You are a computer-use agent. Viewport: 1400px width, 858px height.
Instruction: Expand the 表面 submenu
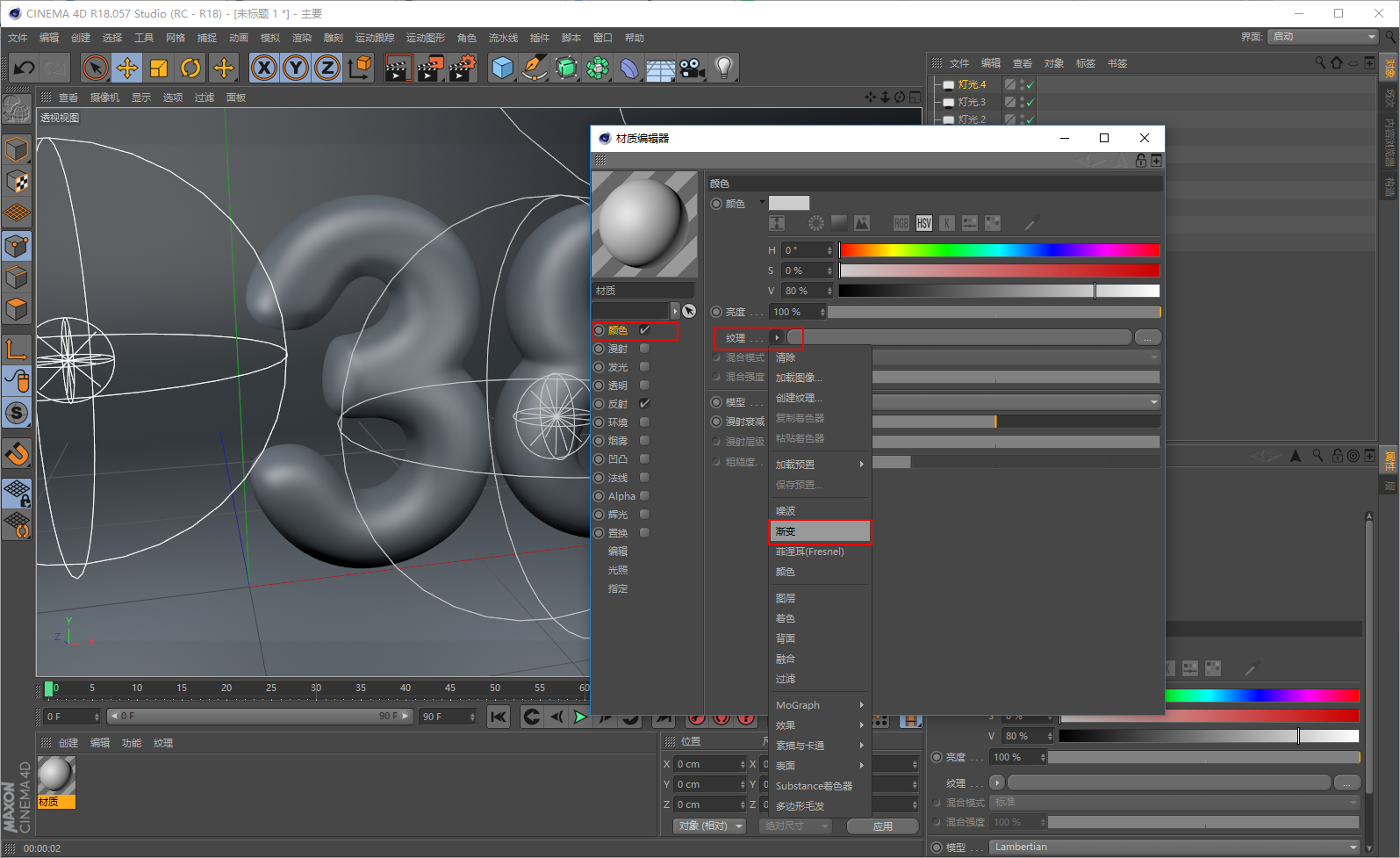(x=820, y=766)
